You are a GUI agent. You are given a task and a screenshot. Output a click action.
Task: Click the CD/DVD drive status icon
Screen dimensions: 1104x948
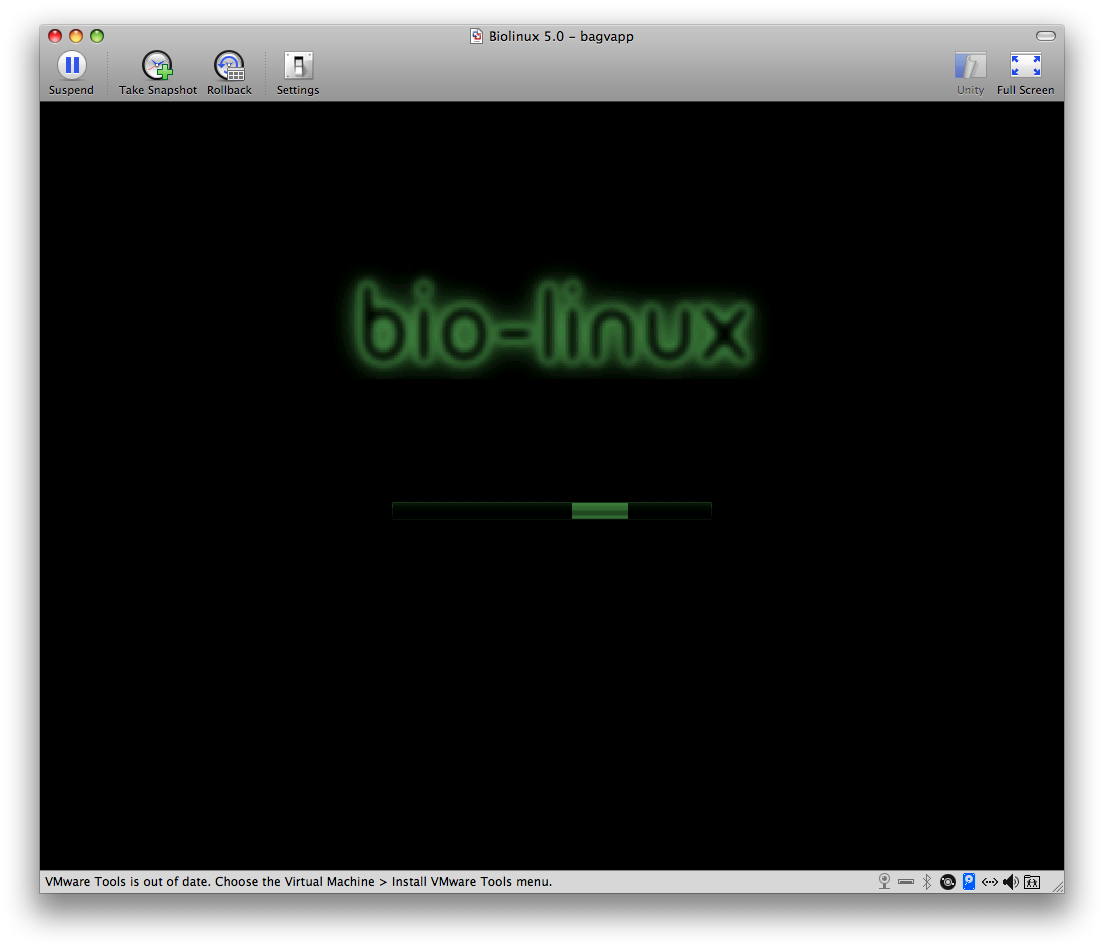coord(947,881)
